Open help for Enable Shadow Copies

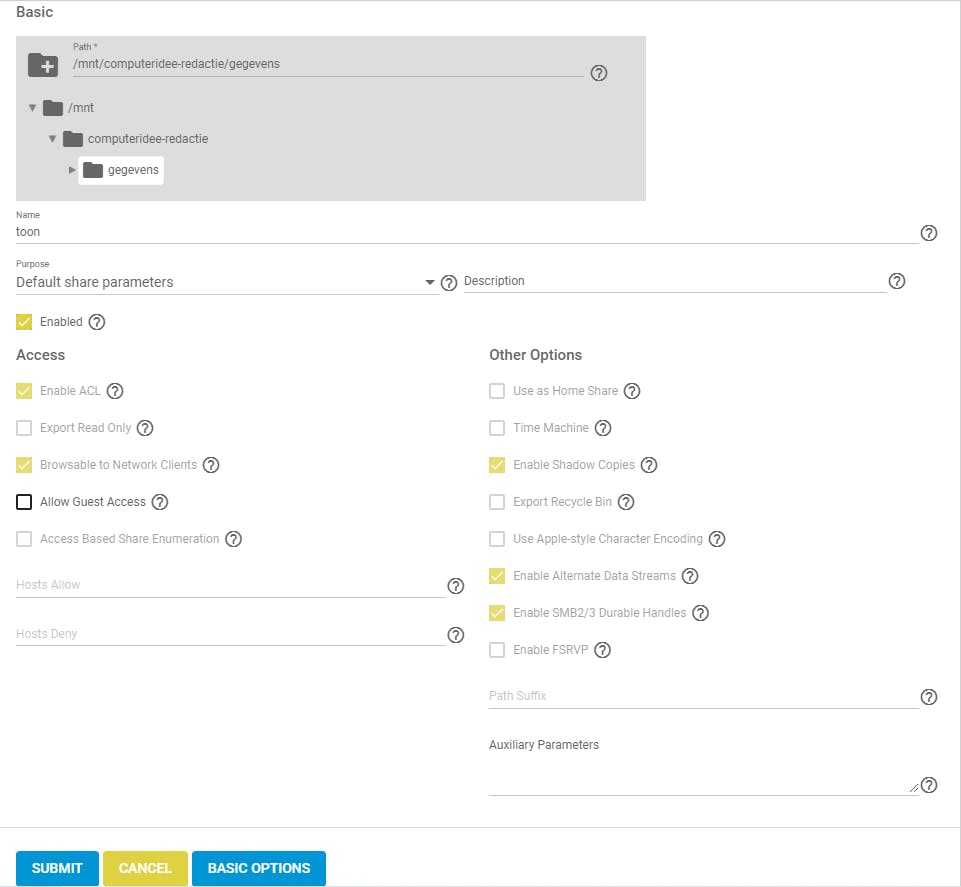(x=649, y=465)
